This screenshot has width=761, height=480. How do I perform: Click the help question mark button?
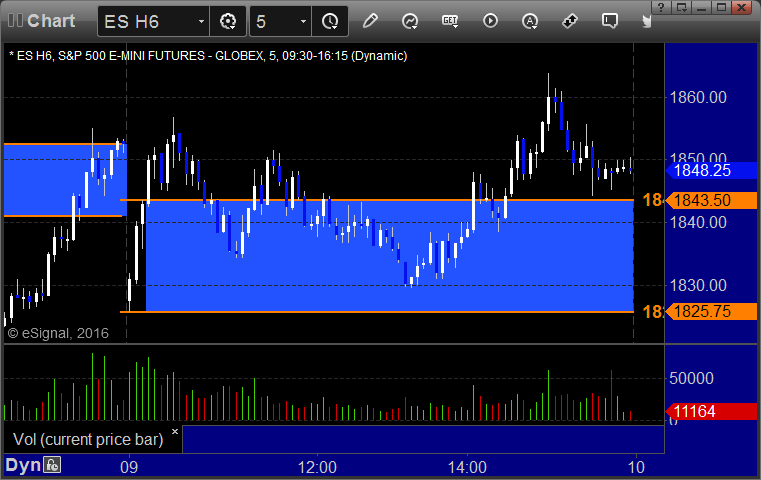(x=662, y=7)
